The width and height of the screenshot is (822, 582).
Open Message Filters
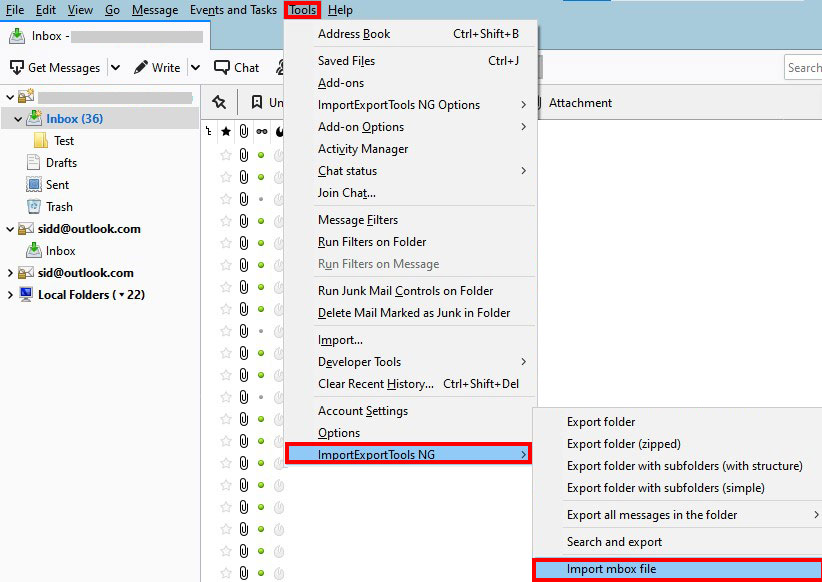tap(410, 220)
